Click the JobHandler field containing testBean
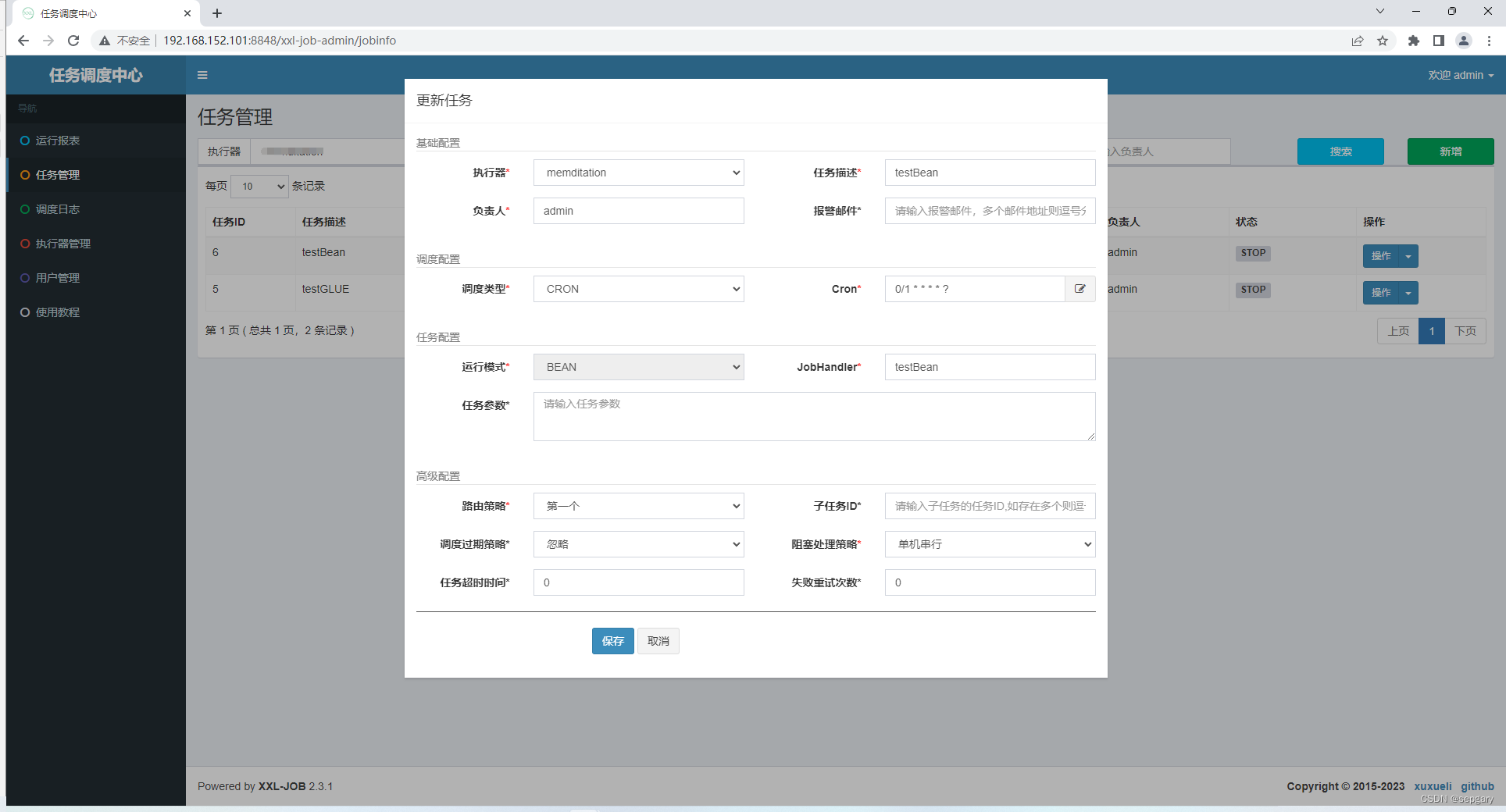The image size is (1506, 812). [x=990, y=367]
